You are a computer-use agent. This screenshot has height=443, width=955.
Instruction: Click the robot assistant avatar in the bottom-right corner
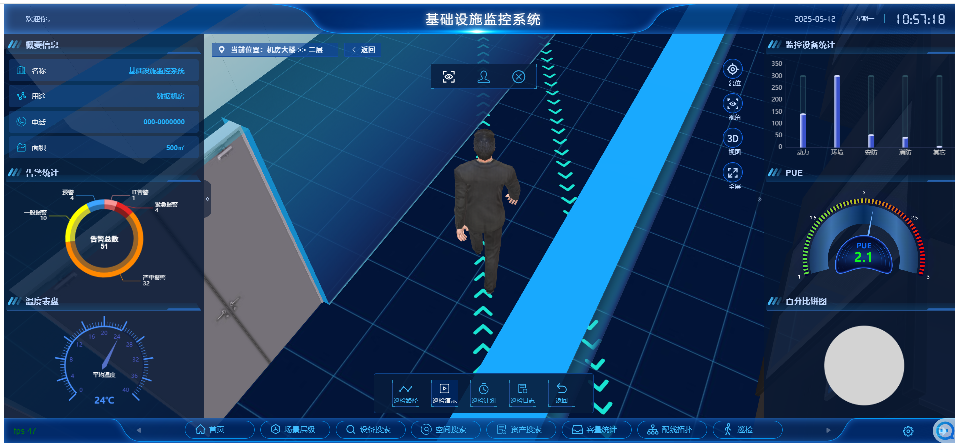click(x=945, y=430)
